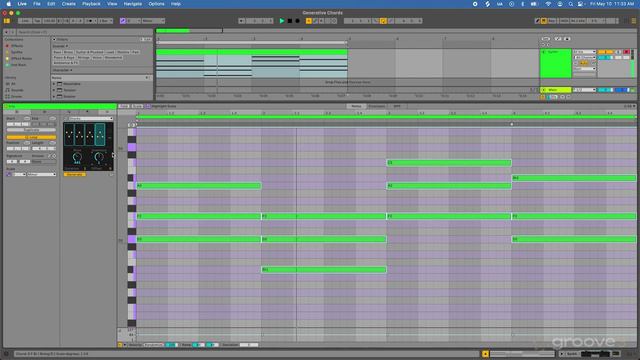
Task: Click the Key mapping mode button
Action: (x=552, y=21)
